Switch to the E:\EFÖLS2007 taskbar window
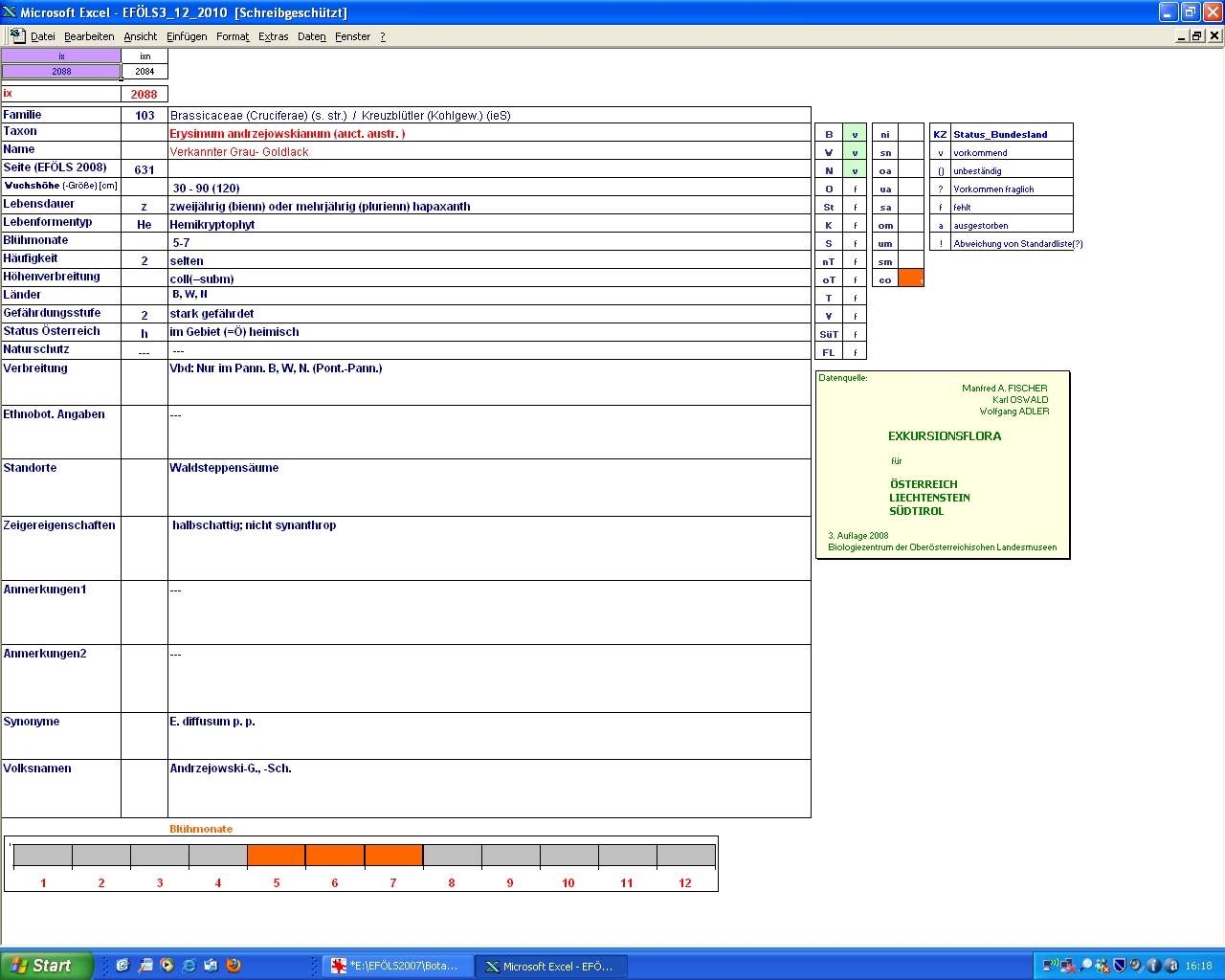The height and width of the screenshot is (980, 1225). (395, 966)
